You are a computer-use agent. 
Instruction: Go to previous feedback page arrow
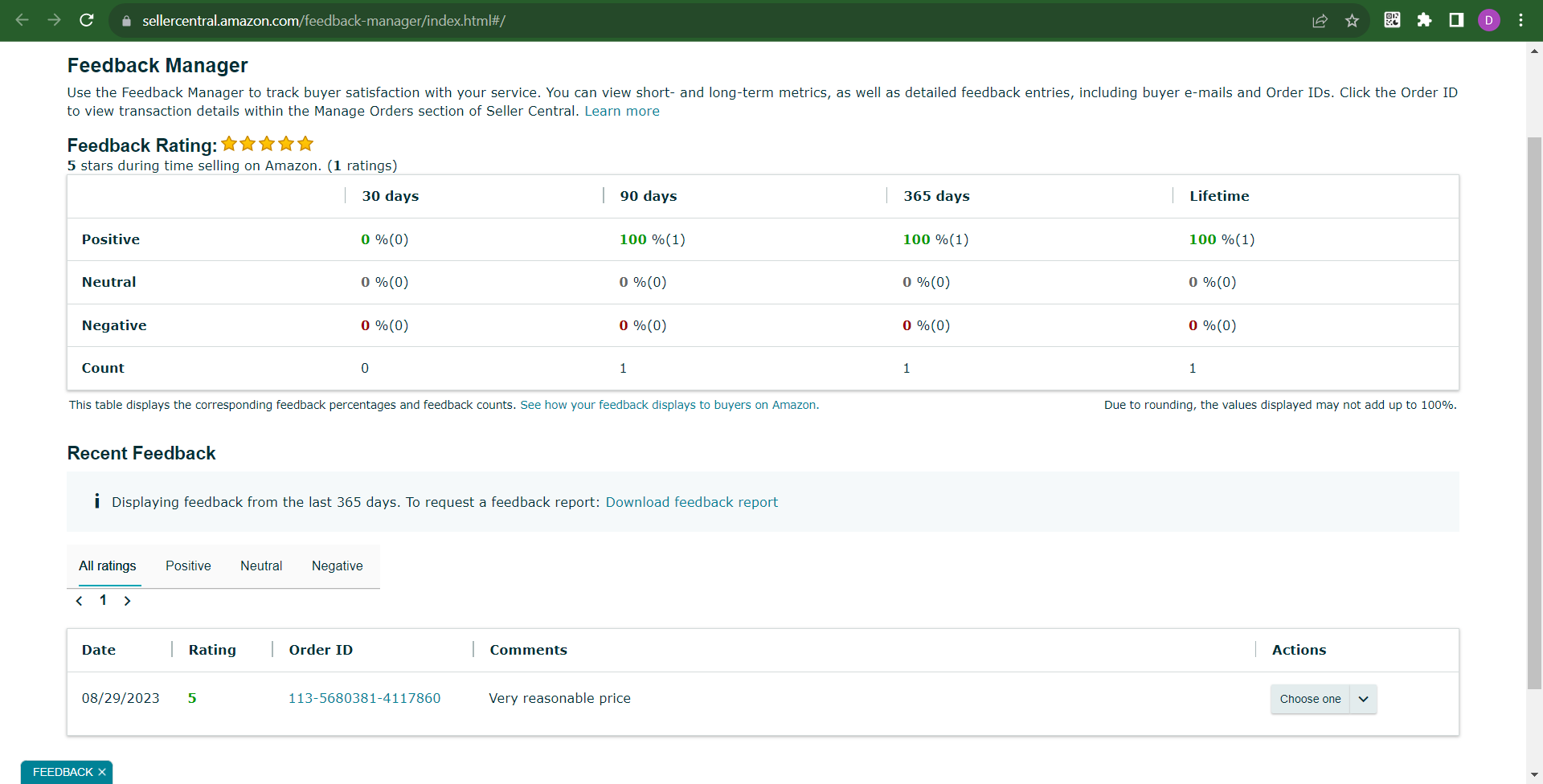point(79,601)
